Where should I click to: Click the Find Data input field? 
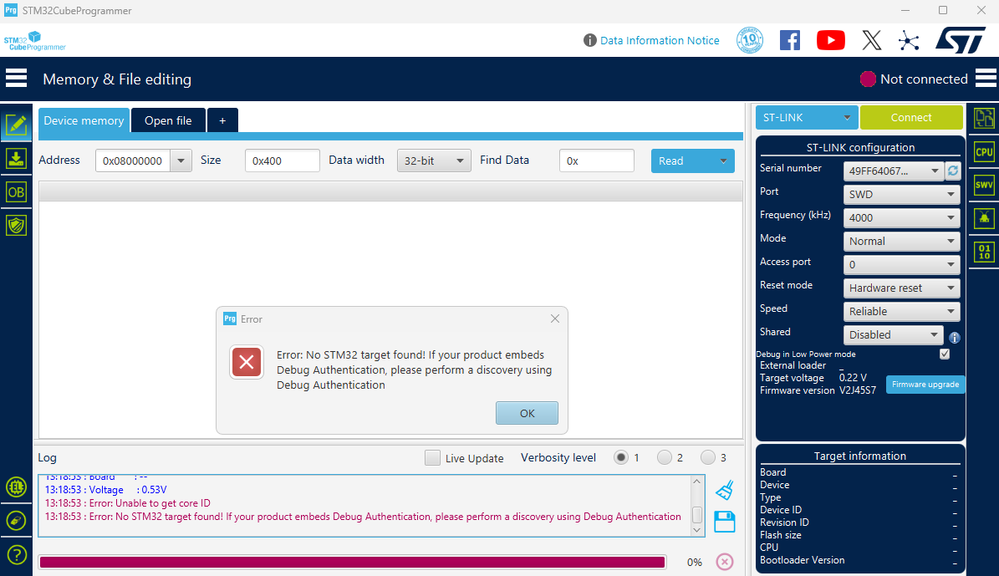tap(597, 161)
